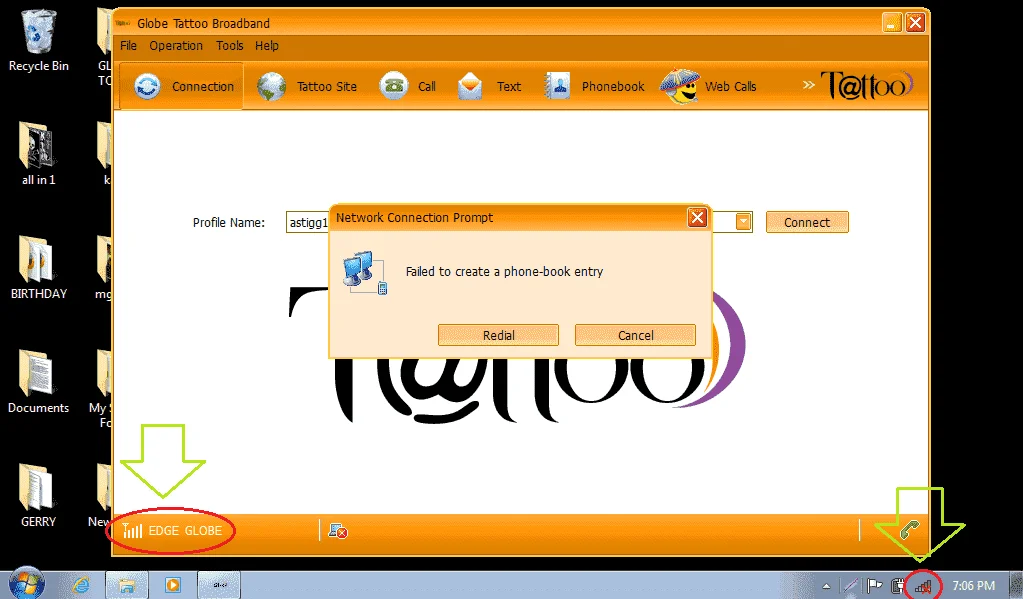The image size is (1023, 599).
Task: Close the Network Connection Prompt dialog
Action: [x=697, y=217]
